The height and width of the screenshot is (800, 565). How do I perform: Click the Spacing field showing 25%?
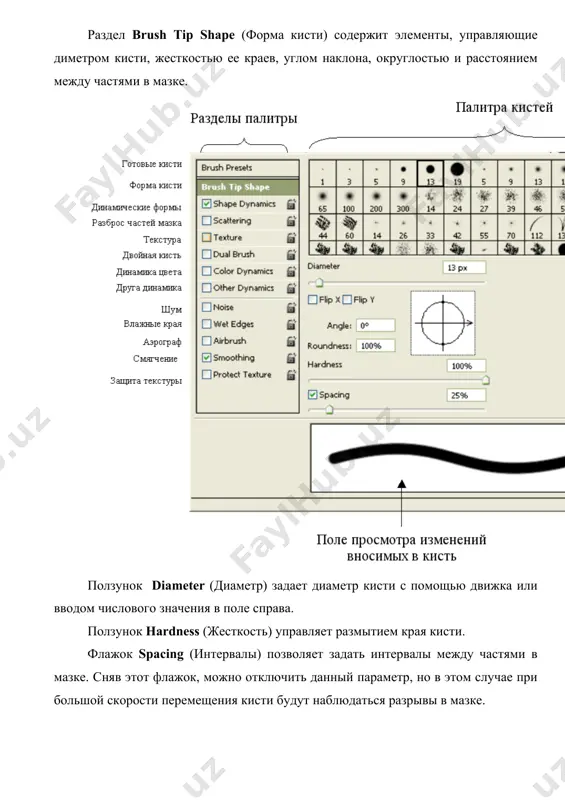click(x=466, y=395)
